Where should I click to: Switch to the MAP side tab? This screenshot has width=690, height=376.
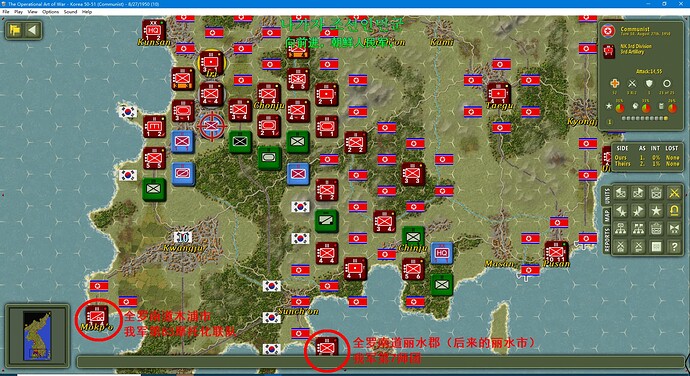point(607,216)
